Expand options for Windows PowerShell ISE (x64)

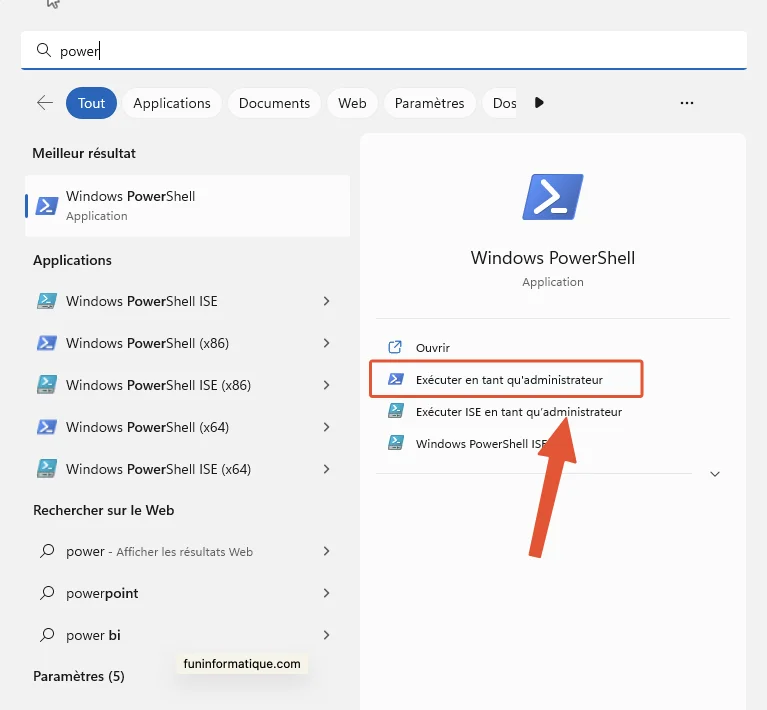[326, 469]
